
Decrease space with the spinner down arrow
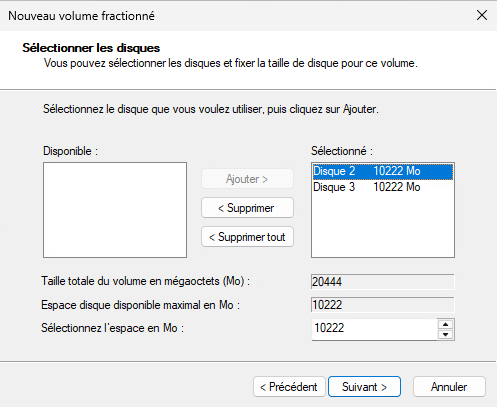point(446,335)
